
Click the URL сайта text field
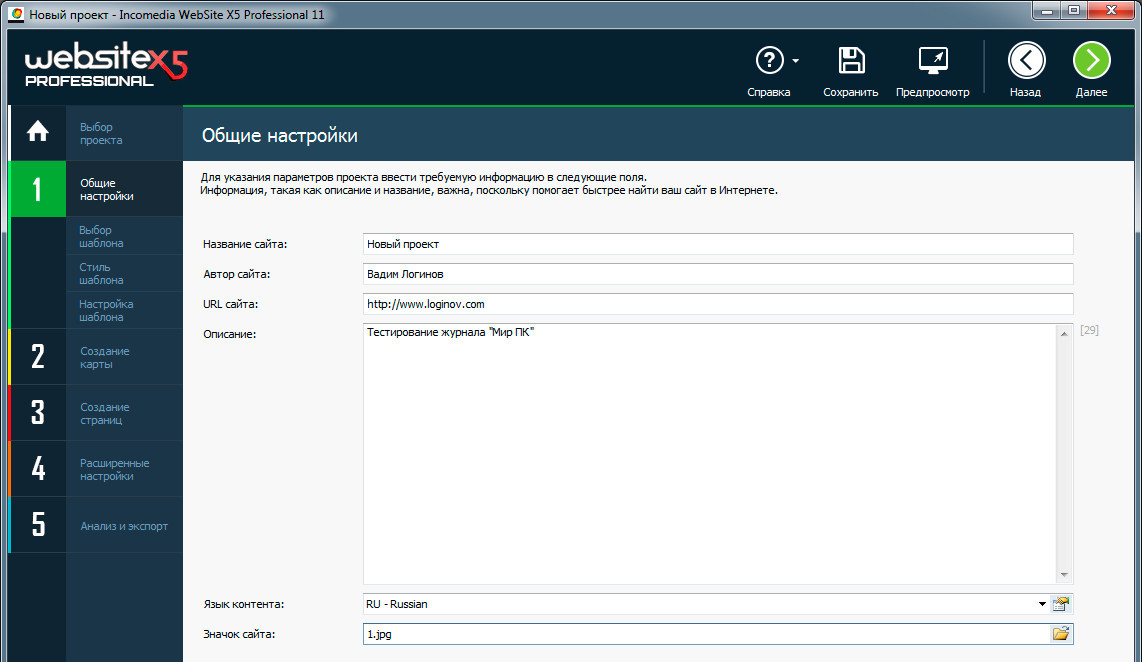717,304
